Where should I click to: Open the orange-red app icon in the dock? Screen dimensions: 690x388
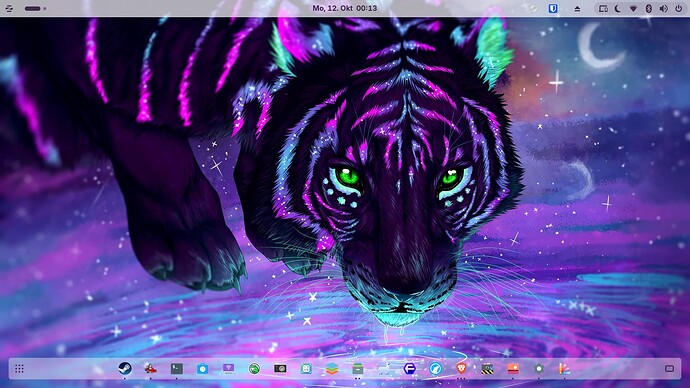pyautogui.click(x=513, y=369)
